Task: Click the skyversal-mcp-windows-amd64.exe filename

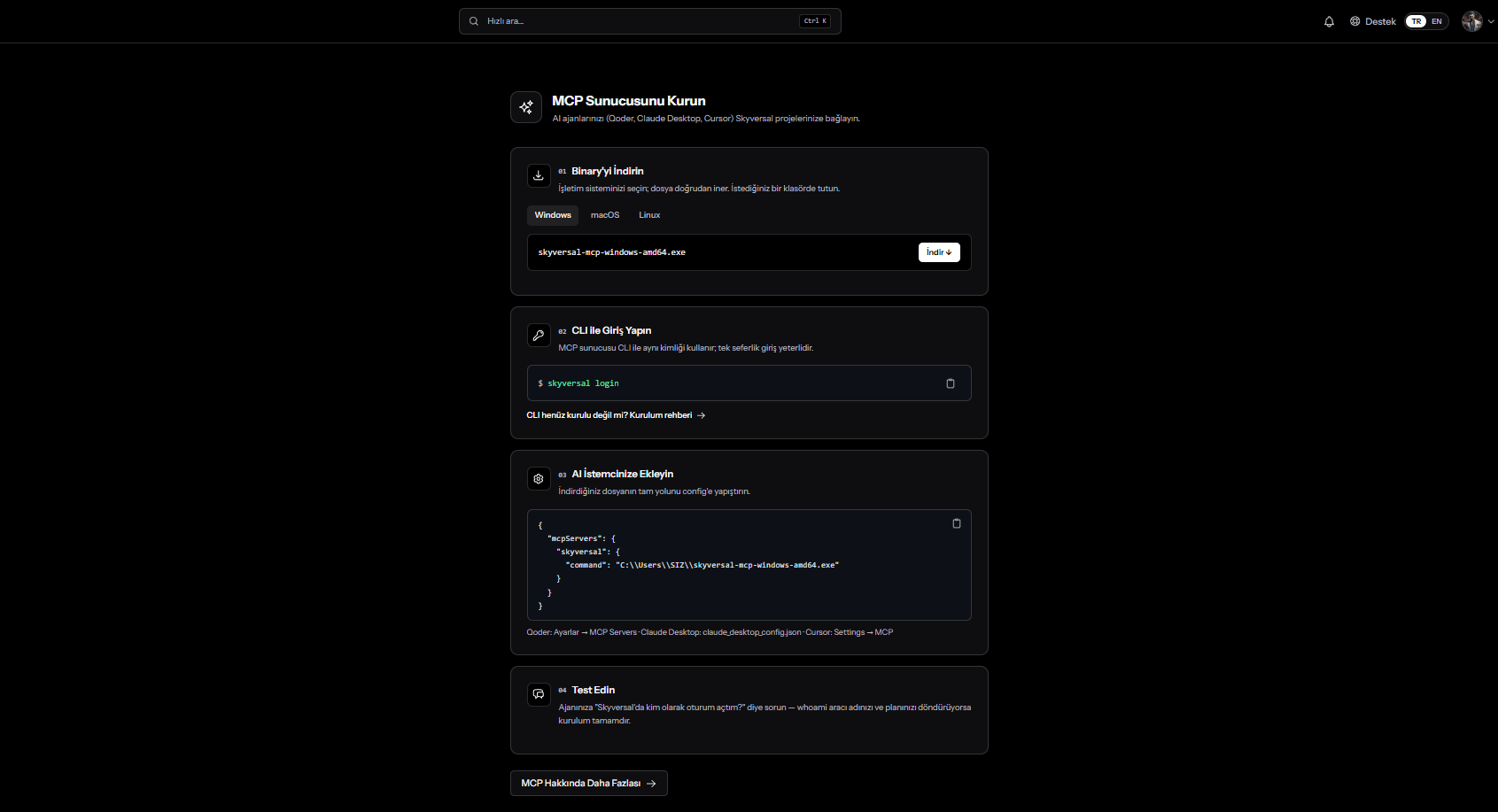Action: tap(612, 252)
